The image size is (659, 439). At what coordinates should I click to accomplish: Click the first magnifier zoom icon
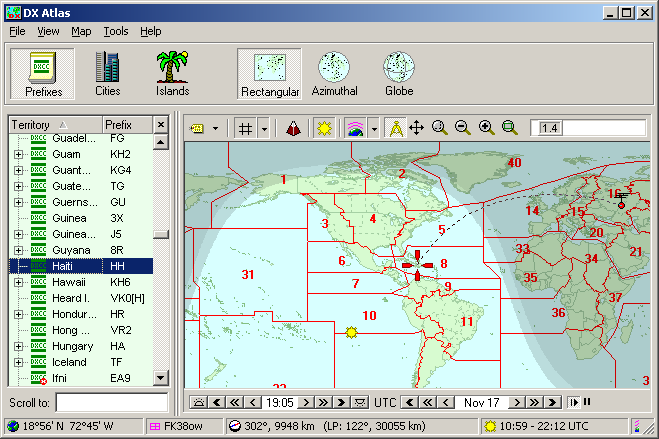pos(440,128)
